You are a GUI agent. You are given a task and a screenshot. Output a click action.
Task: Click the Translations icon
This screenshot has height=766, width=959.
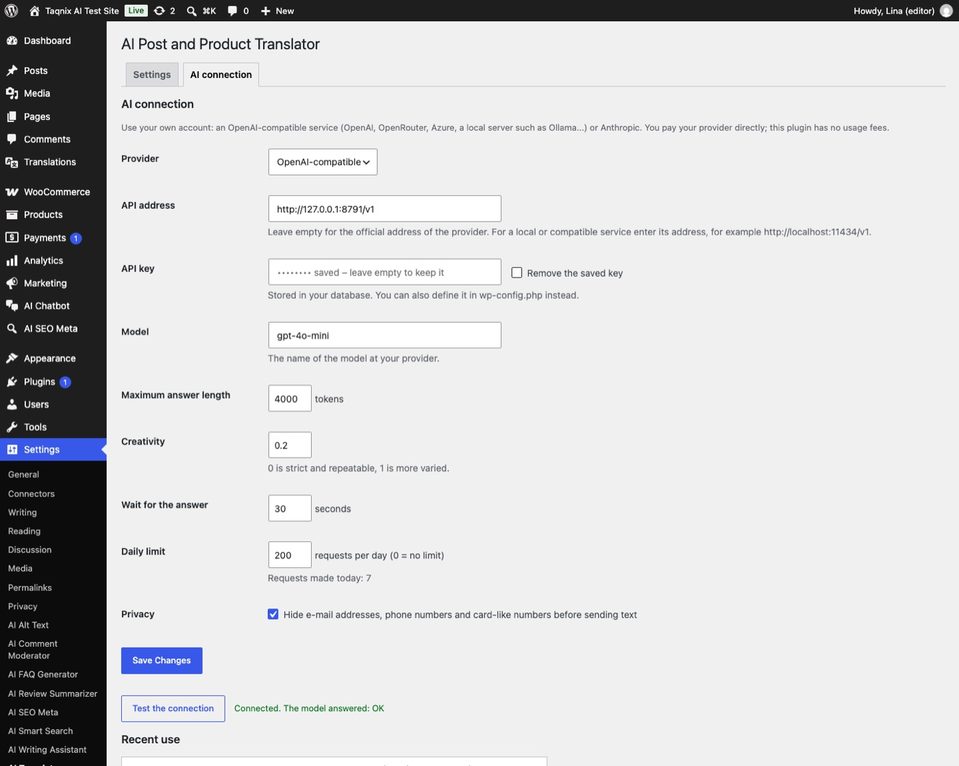click(x=12, y=162)
